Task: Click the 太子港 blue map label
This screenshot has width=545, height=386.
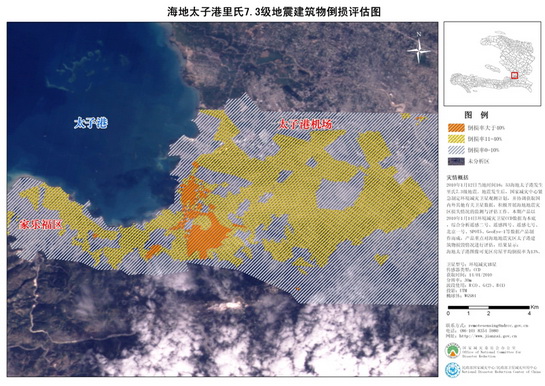Action: pos(91,123)
